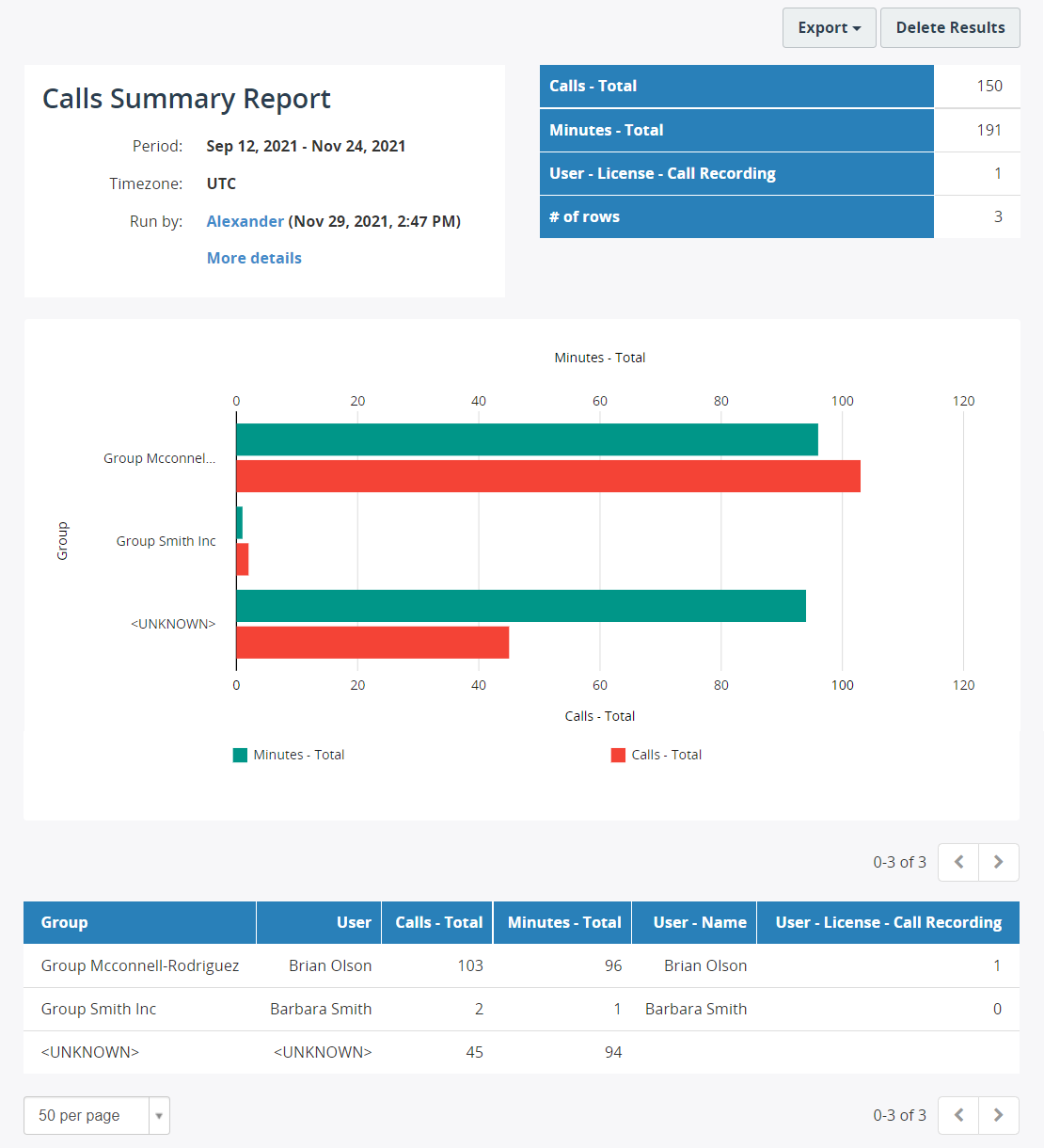Sort by Minutes - Total column header
The width and height of the screenshot is (1044, 1148).
point(564,922)
